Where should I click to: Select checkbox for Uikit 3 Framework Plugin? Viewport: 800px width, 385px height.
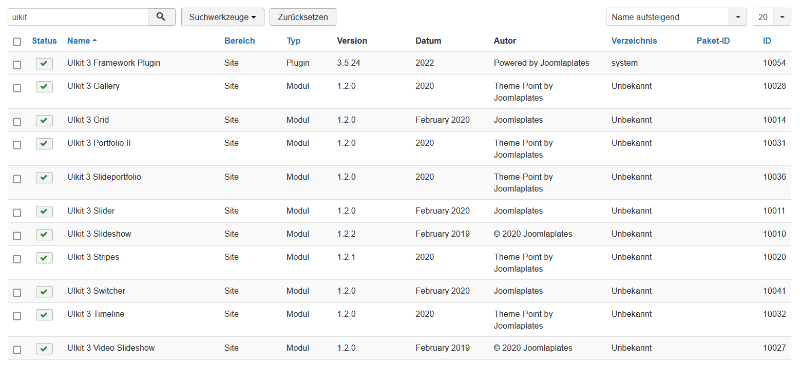17,65
